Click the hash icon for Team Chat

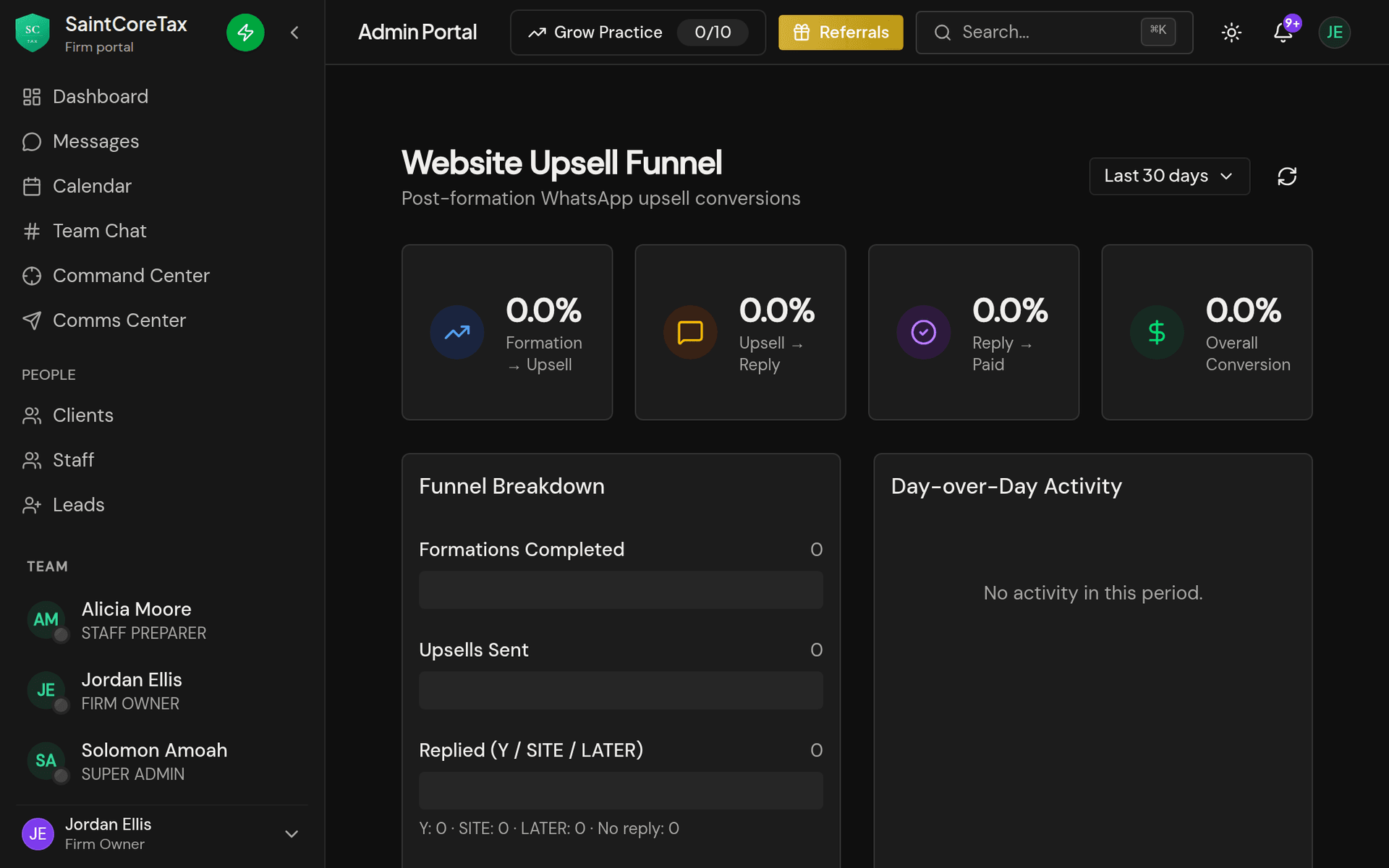click(x=32, y=231)
